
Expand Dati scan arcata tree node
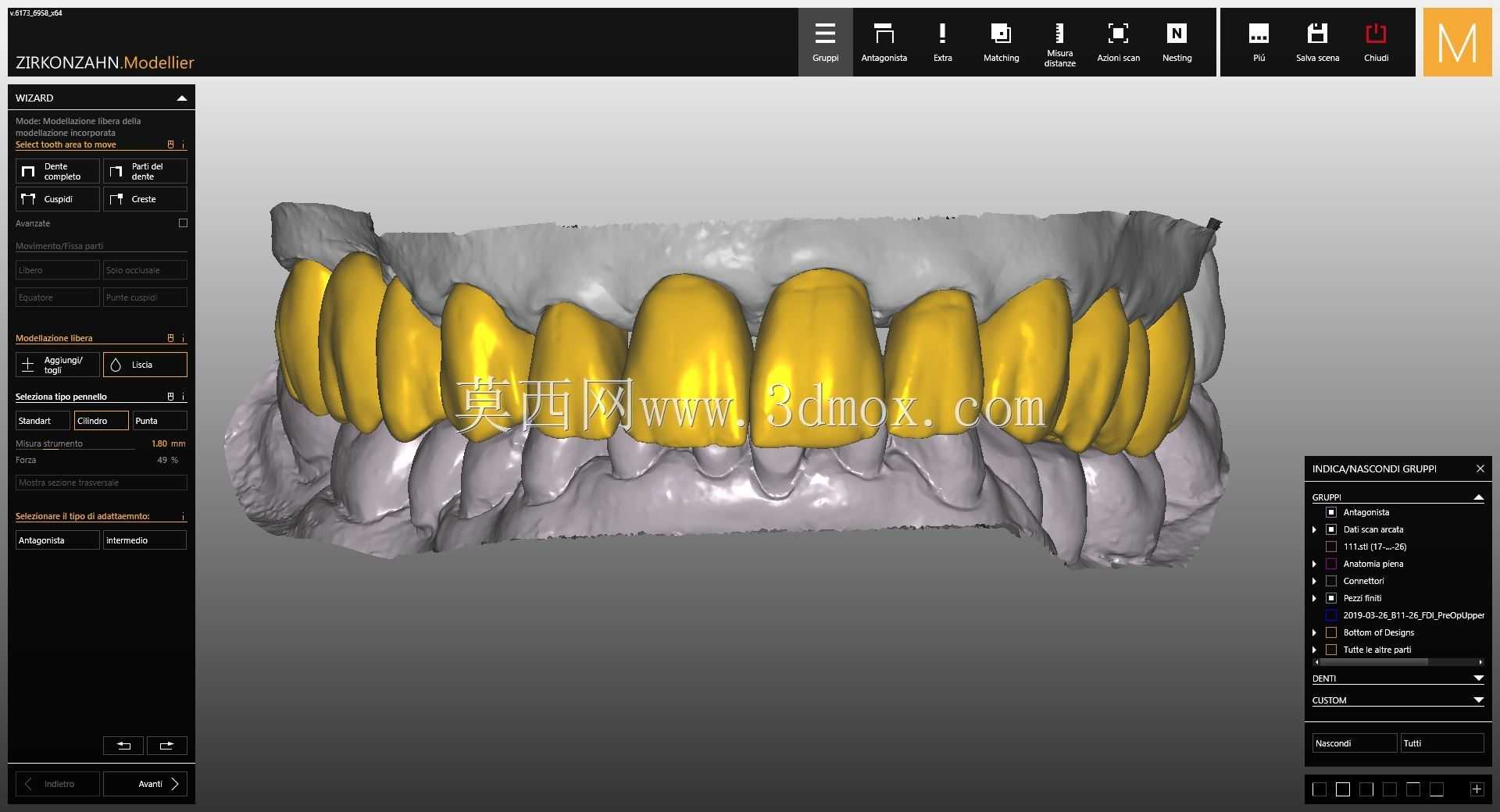(x=1314, y=529)
